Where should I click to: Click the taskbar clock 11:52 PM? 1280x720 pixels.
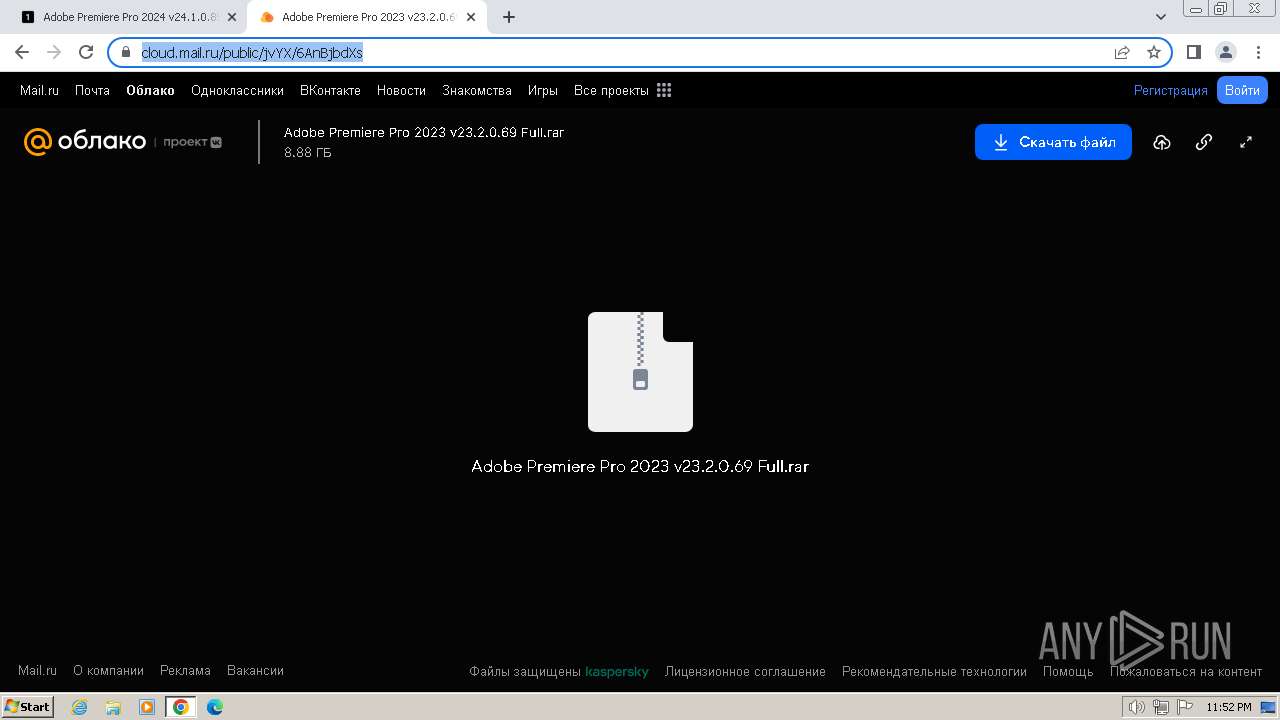click(1229, 707)
